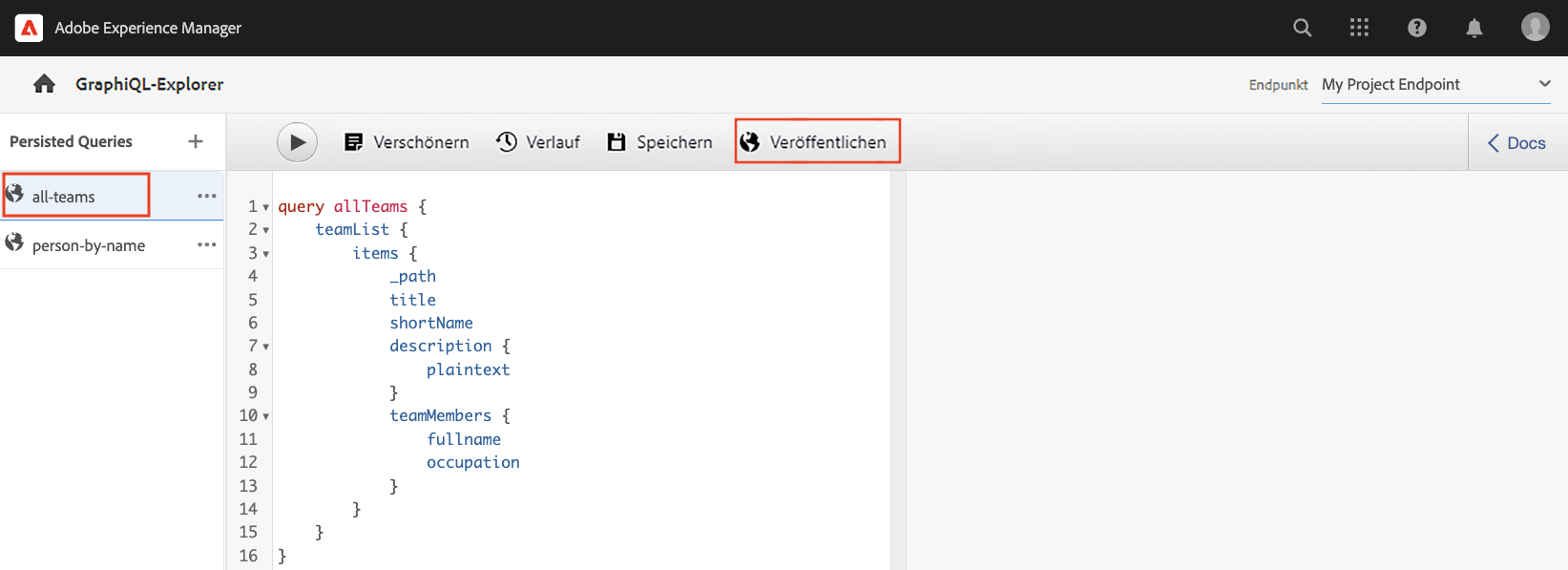1568x570 pixels.
Task: Collapse line 2 teamList fold arrow
Action: [x=266, y=230]
